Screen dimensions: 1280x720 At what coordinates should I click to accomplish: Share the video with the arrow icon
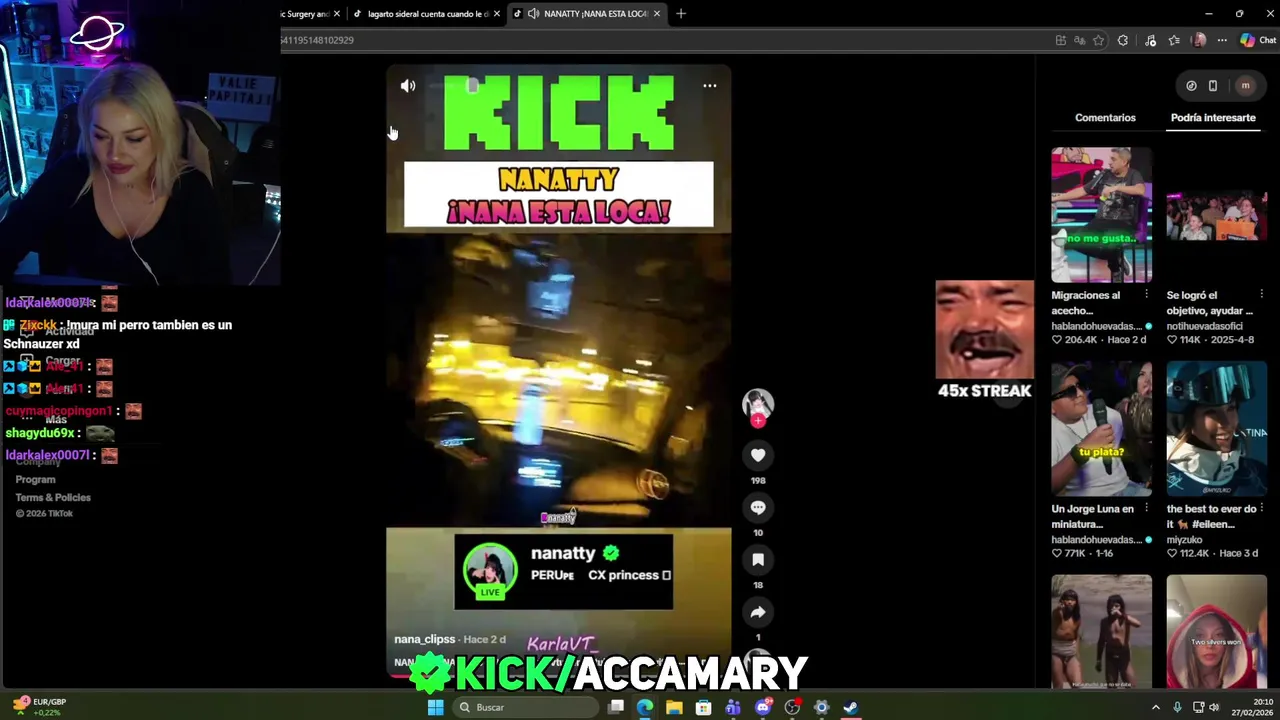pyautogui.click(x=758, y=612)
